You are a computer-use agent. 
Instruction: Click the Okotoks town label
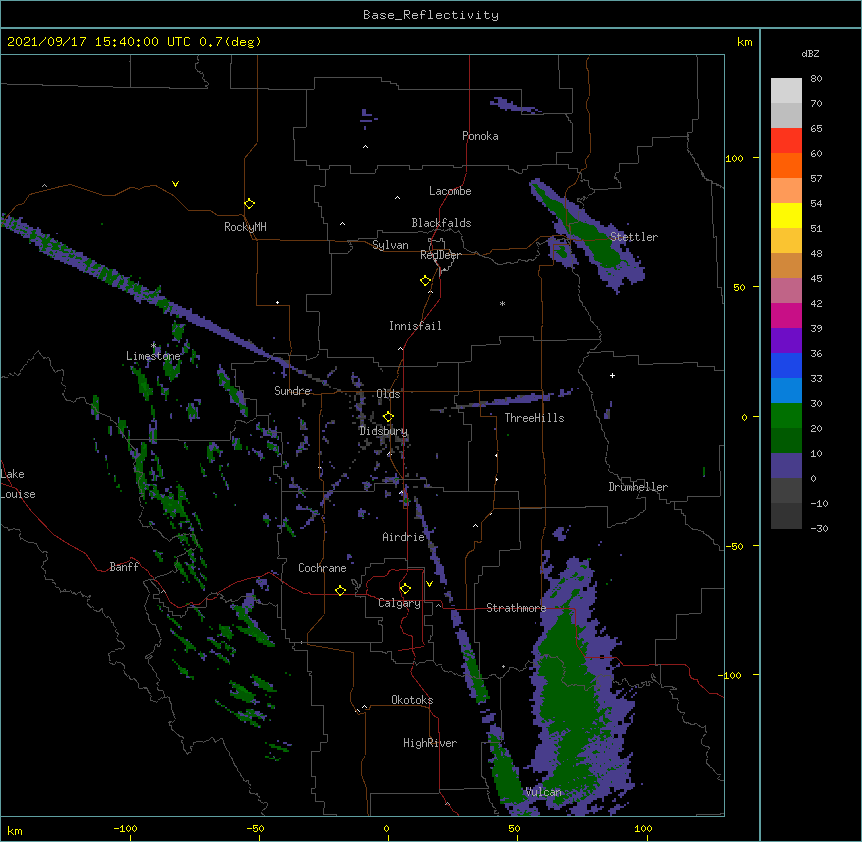coord(412,700)
